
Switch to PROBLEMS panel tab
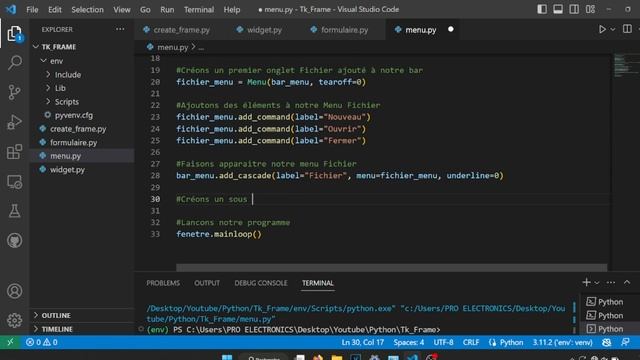coord(163,283)
